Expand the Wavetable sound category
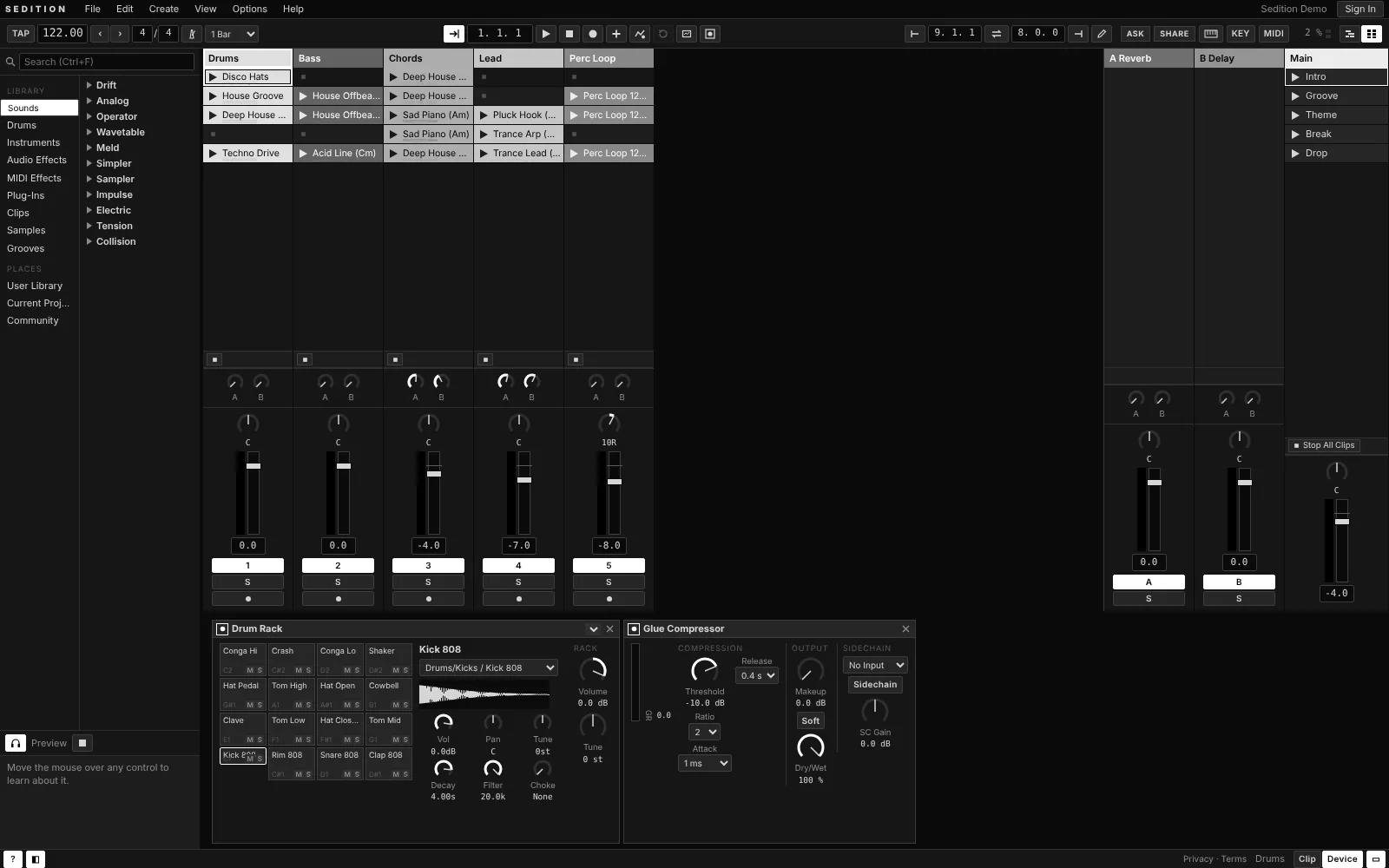The height and width of the screenshot is (868, 1389). point(89,132)
